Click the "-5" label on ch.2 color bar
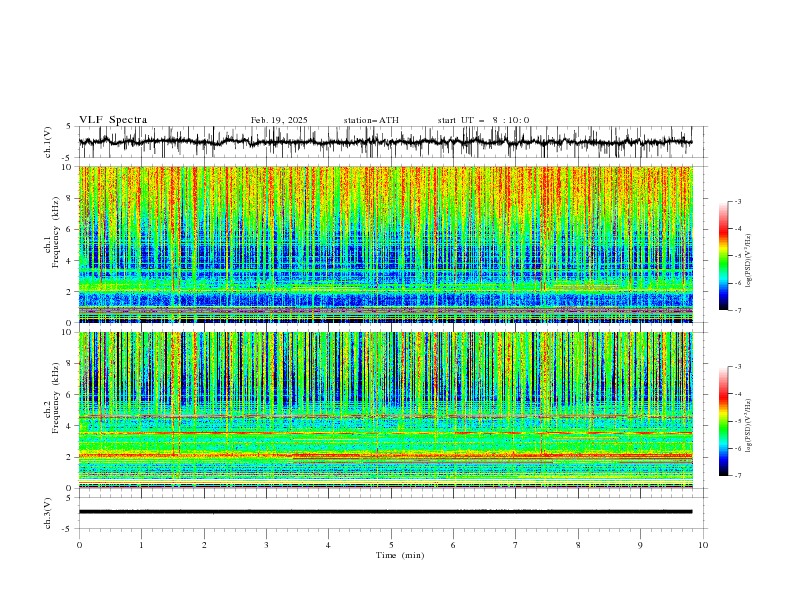792x612 pixels. click(x=738, y=421)
